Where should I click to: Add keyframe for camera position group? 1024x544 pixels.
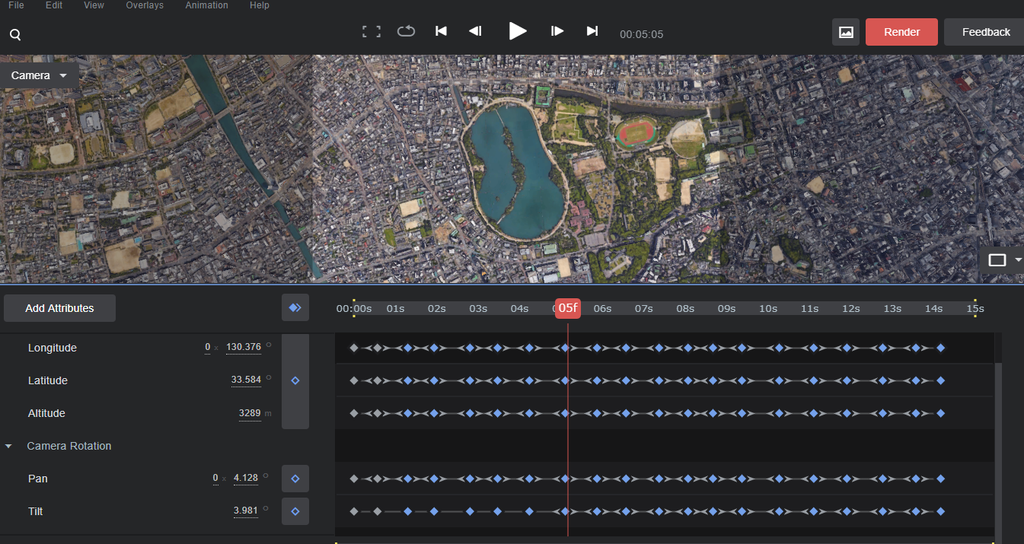pyautogui.click(x=295, y=380)
